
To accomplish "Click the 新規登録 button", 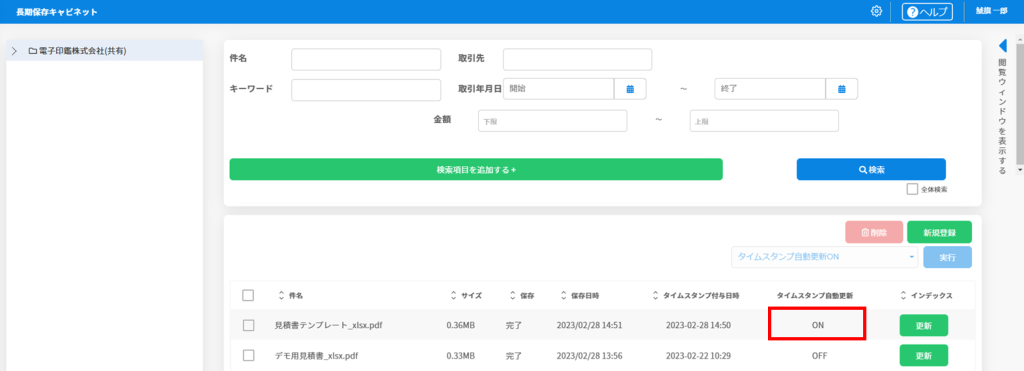I will coord(939,232).
